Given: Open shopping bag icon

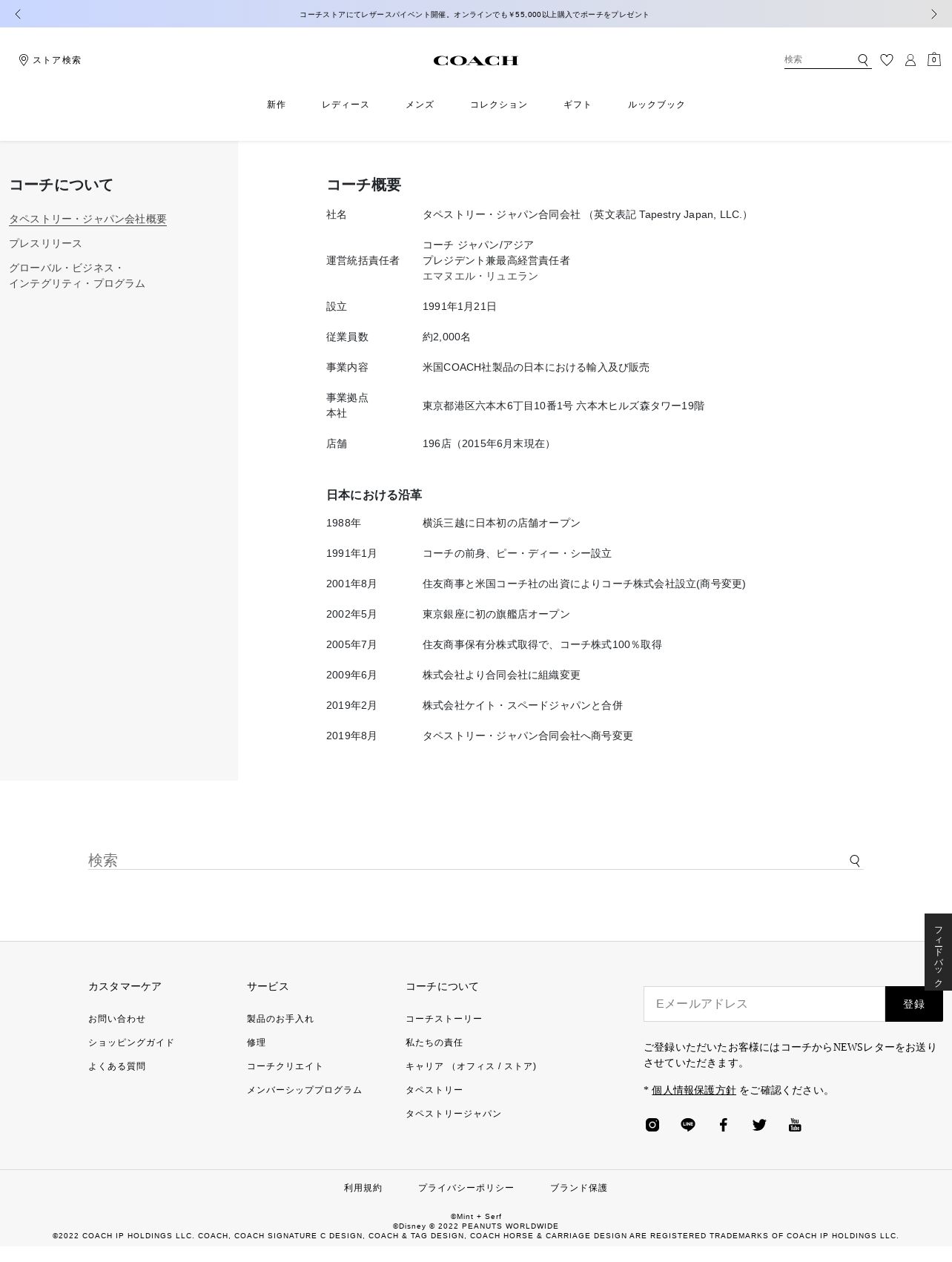Looking at the screenshot, I should pyautogui.click(x=934, y=59).
